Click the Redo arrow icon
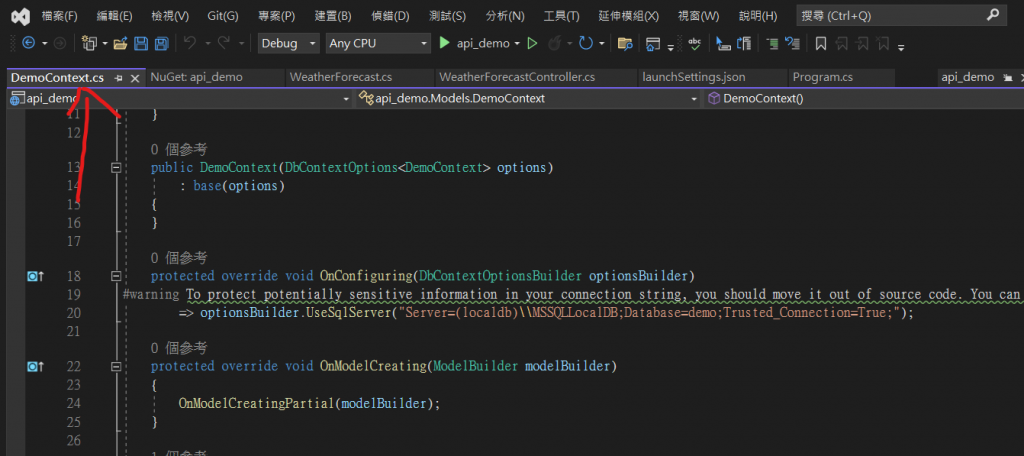The image size is (1024, 456). tap(223, 43)
